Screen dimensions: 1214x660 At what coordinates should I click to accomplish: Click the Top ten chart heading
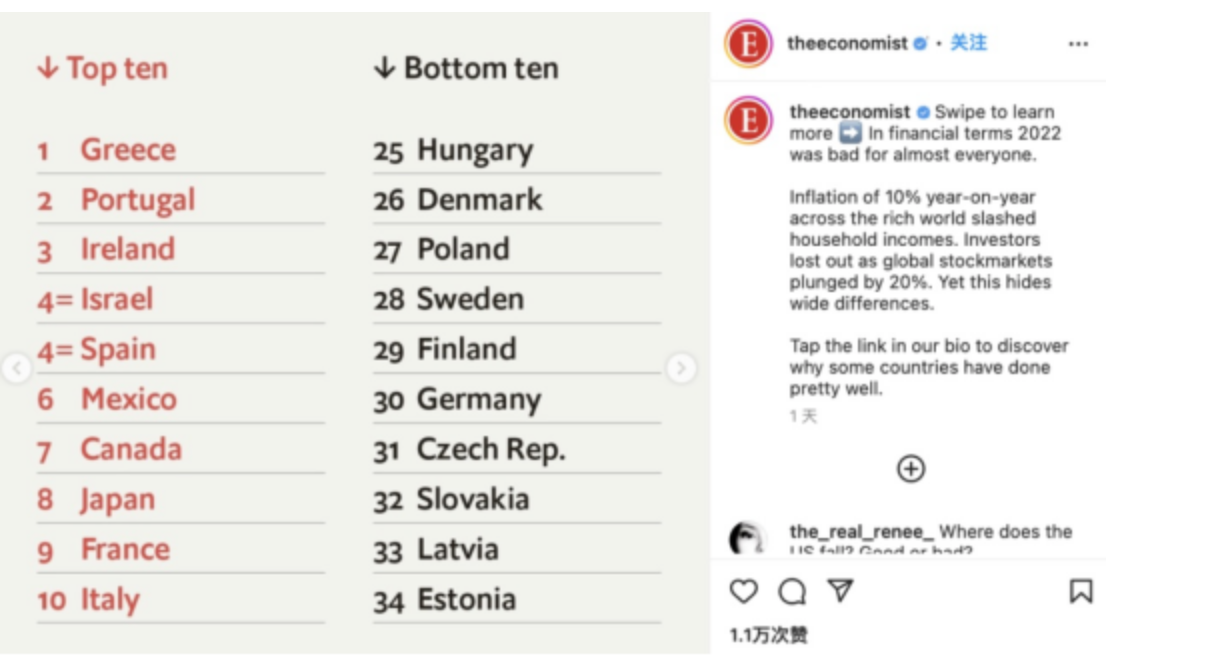coord(102,69)
